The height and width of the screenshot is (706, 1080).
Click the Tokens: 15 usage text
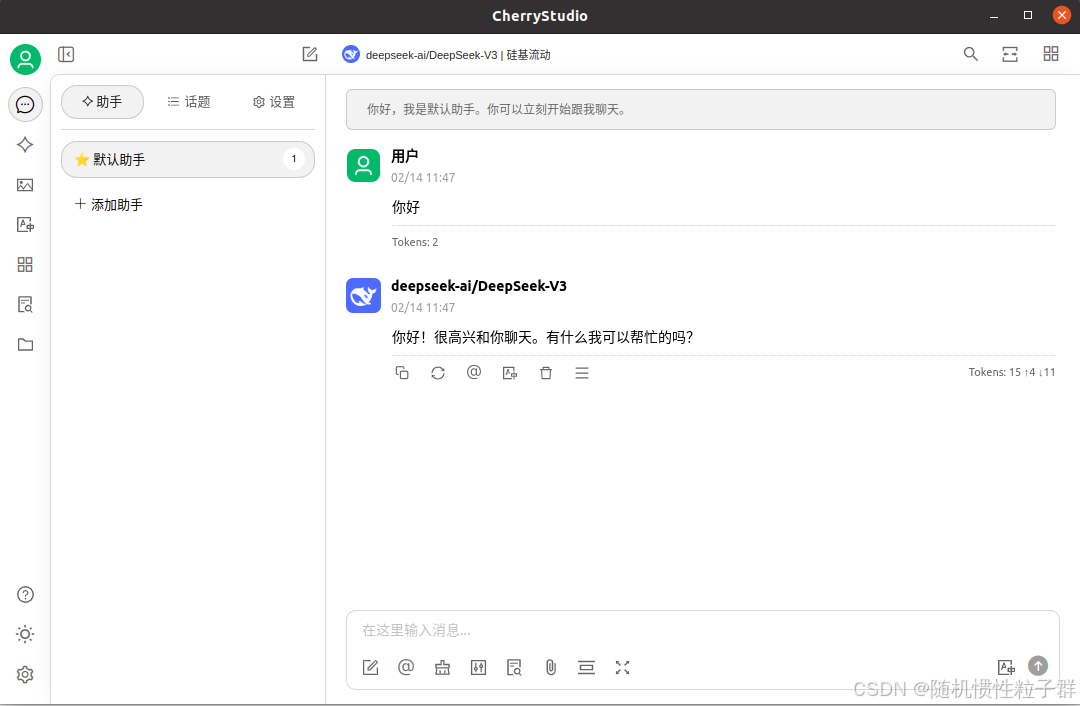click(1012, 372)
